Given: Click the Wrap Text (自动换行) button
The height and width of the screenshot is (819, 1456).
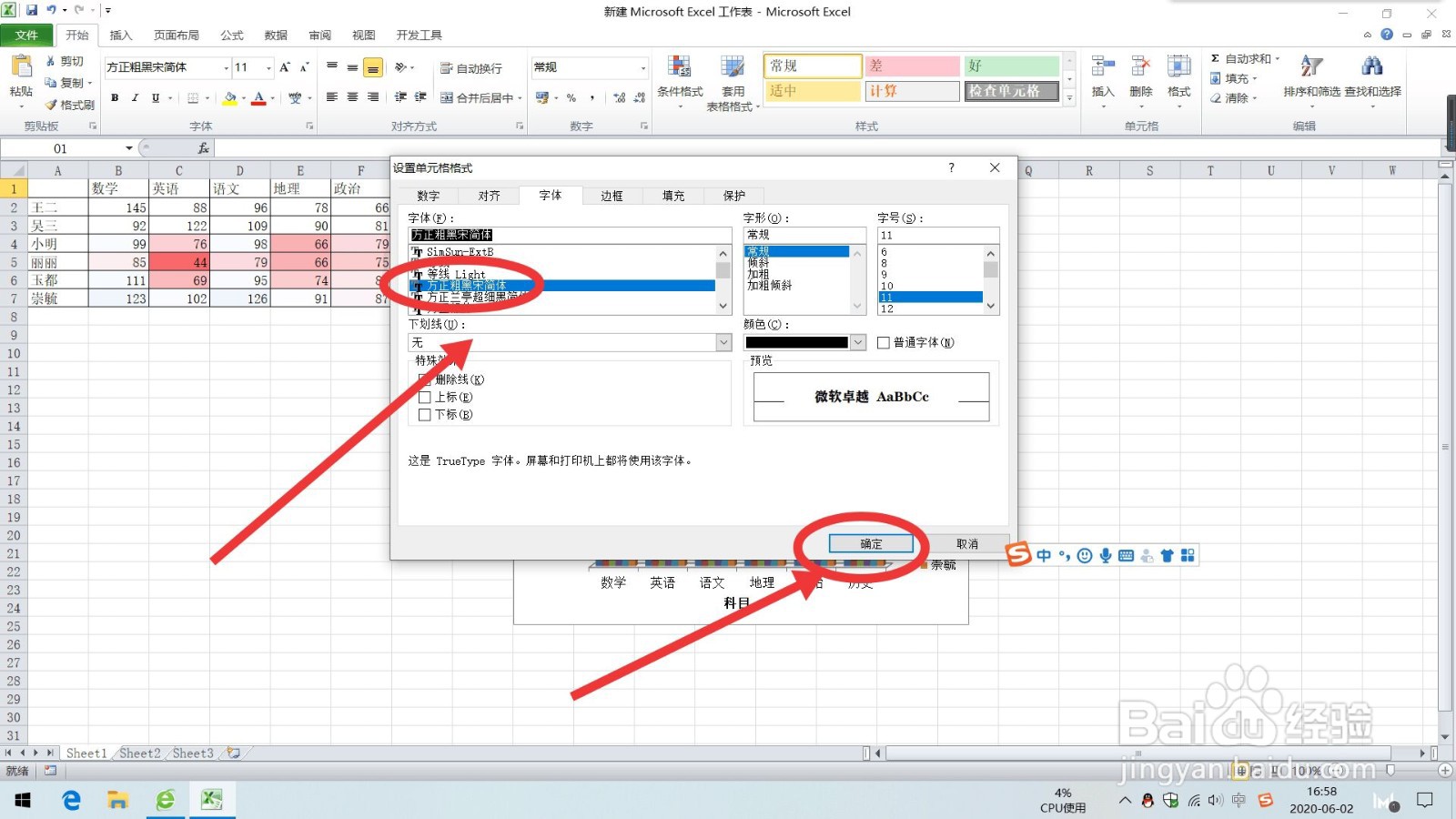Looking at the screenshot, I should [470, 68].
